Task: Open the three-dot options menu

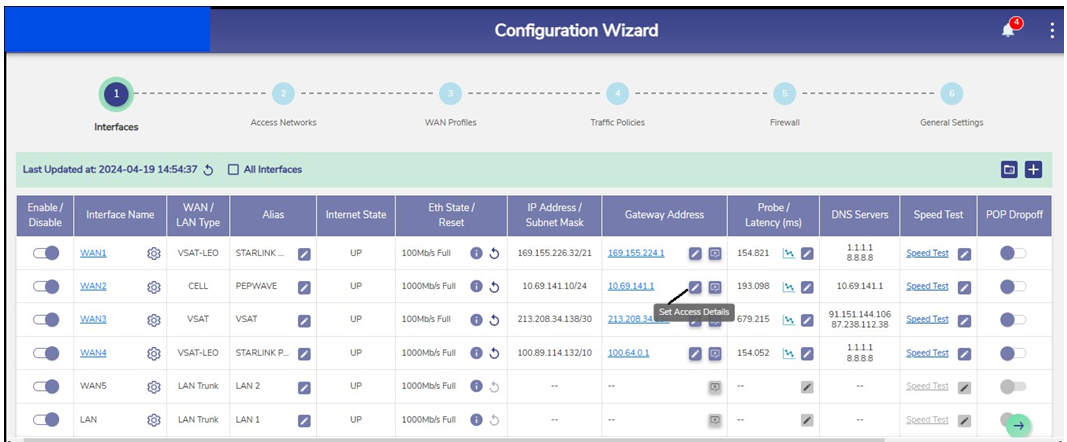Action: (x=1052, y=30)
